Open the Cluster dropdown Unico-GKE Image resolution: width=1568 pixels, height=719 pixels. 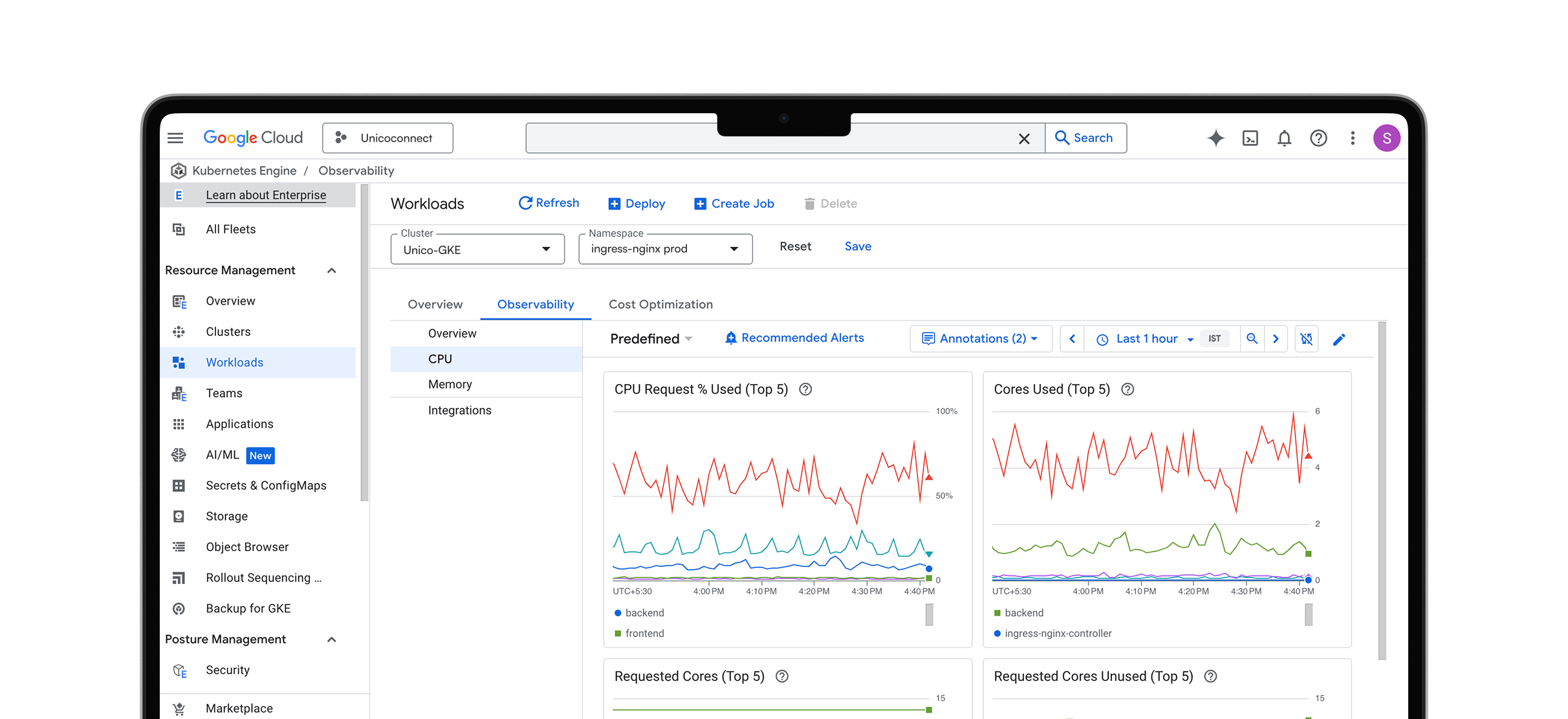477,250
